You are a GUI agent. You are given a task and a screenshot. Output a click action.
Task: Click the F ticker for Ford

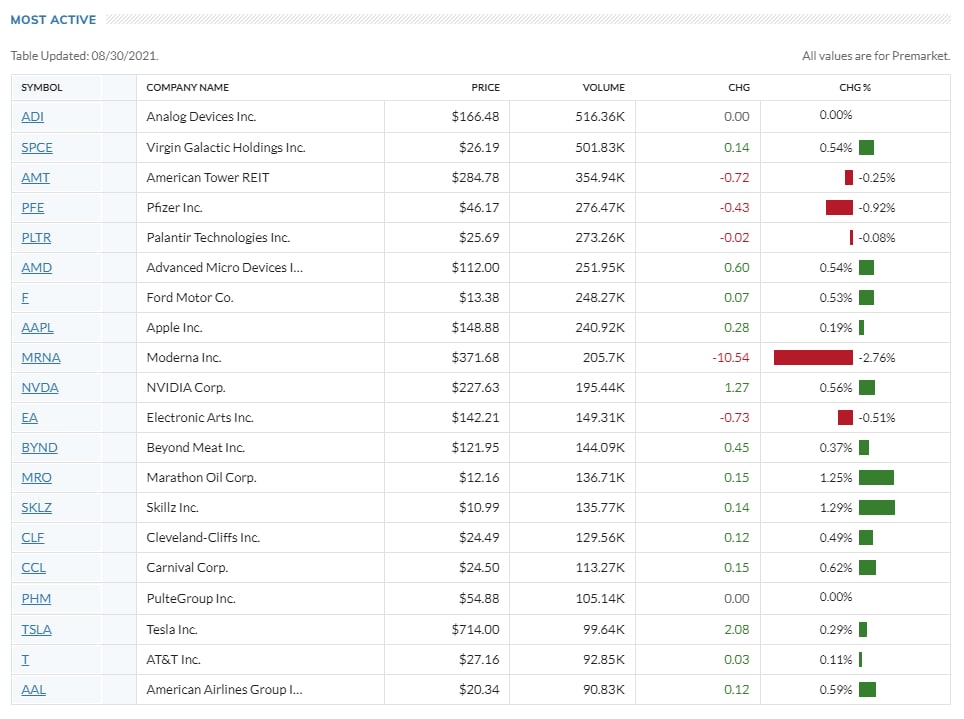(x=25, y=298)
